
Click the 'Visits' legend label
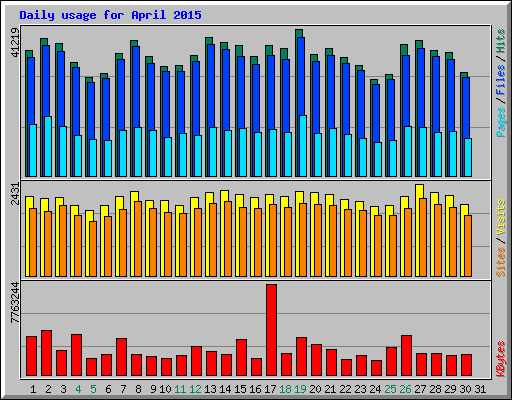coord(501,217)
